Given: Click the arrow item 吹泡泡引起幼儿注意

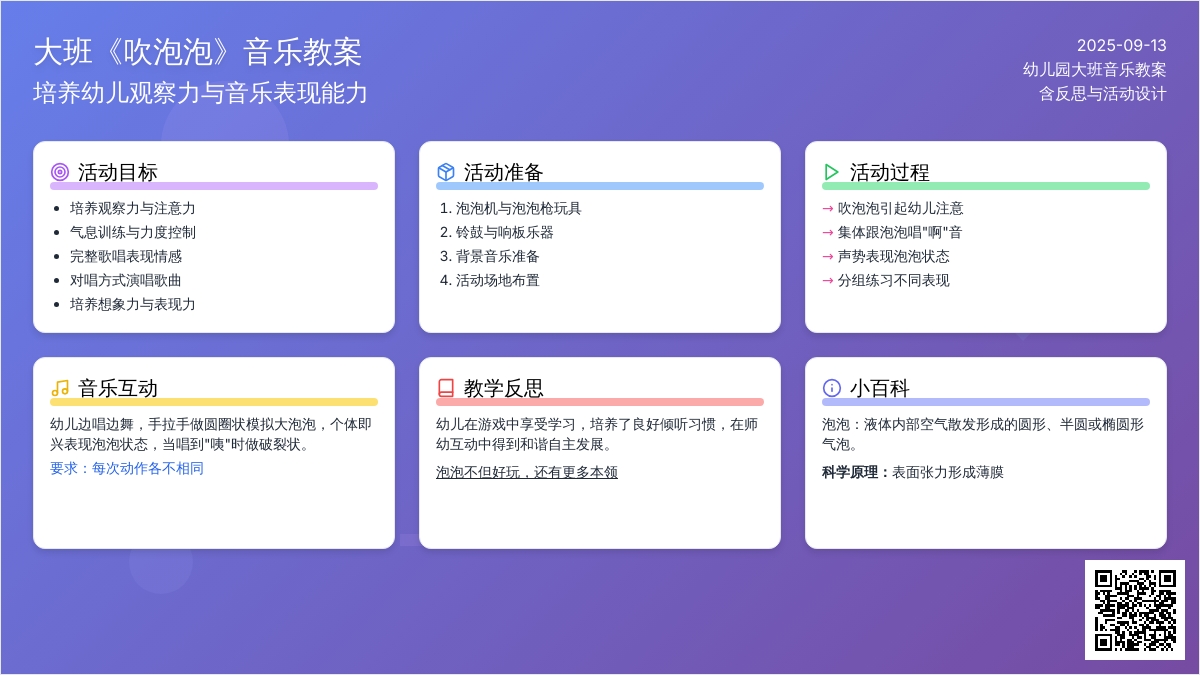Looking at the screenshot, I should (900, 208).
